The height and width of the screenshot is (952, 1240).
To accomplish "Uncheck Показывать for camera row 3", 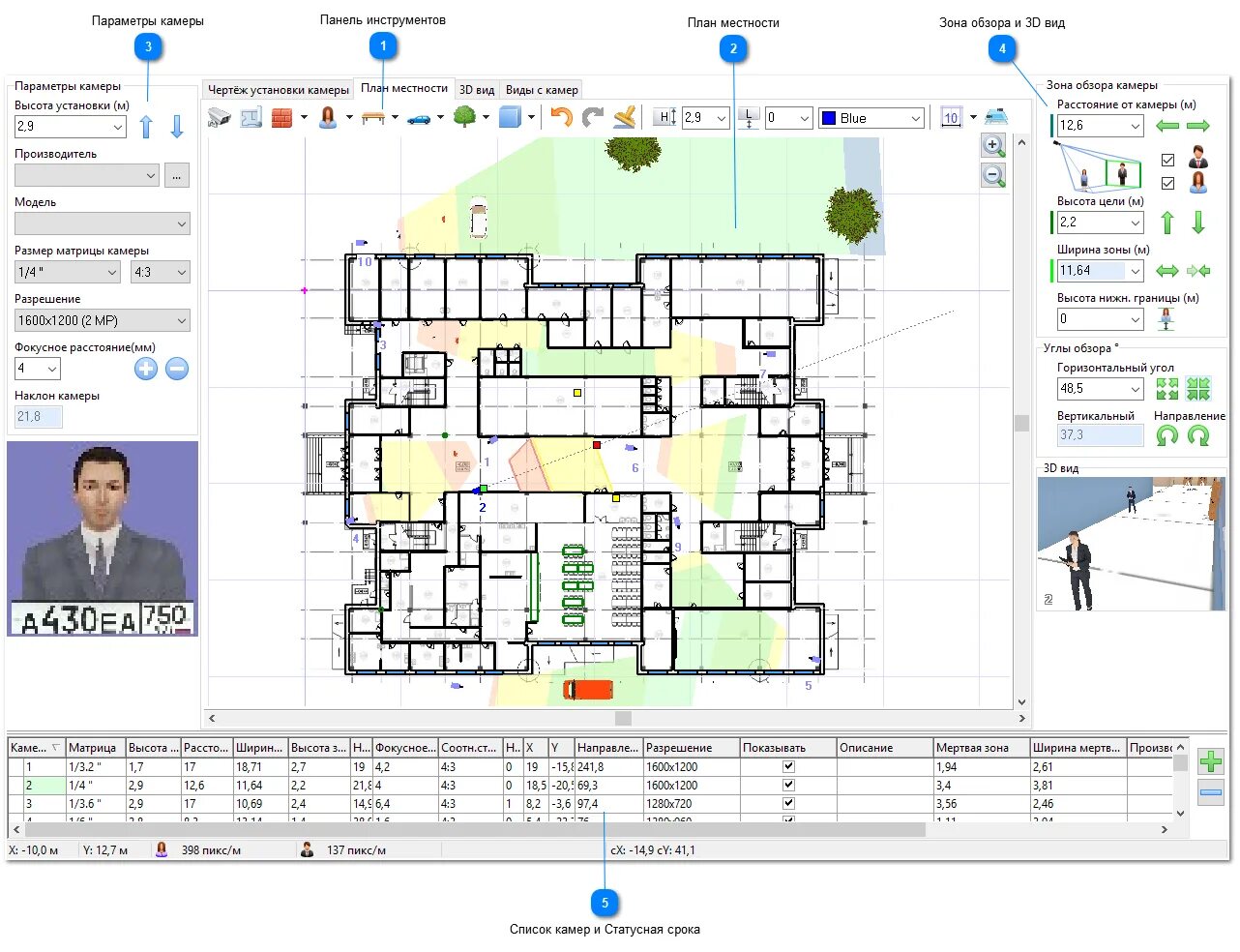I will click(788, 803).
